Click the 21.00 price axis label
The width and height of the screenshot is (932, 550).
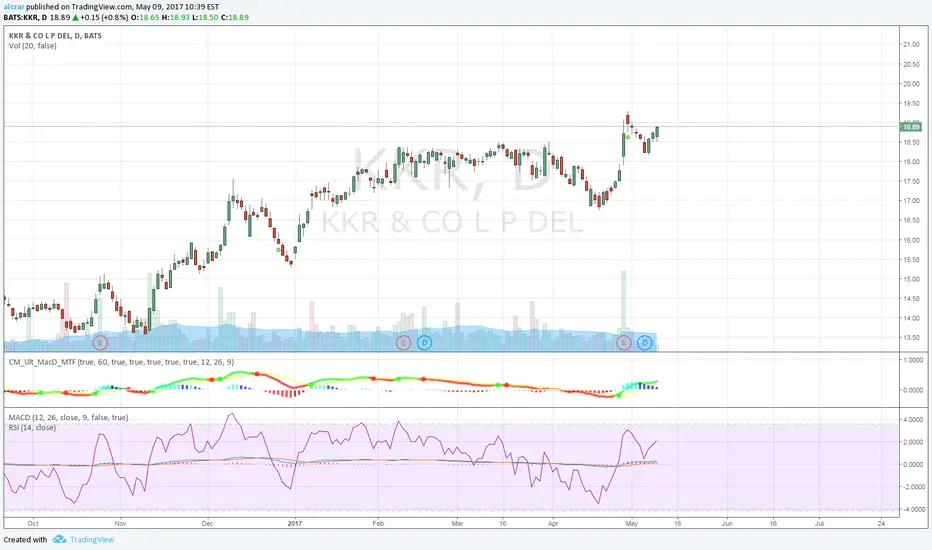point(911,45)
